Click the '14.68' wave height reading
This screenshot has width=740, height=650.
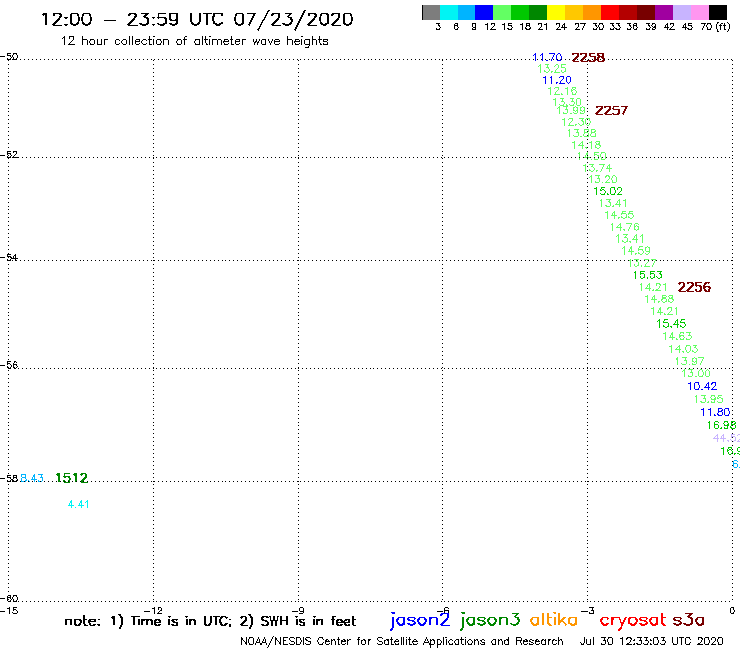pyautogui.click(x=659, y=299)
